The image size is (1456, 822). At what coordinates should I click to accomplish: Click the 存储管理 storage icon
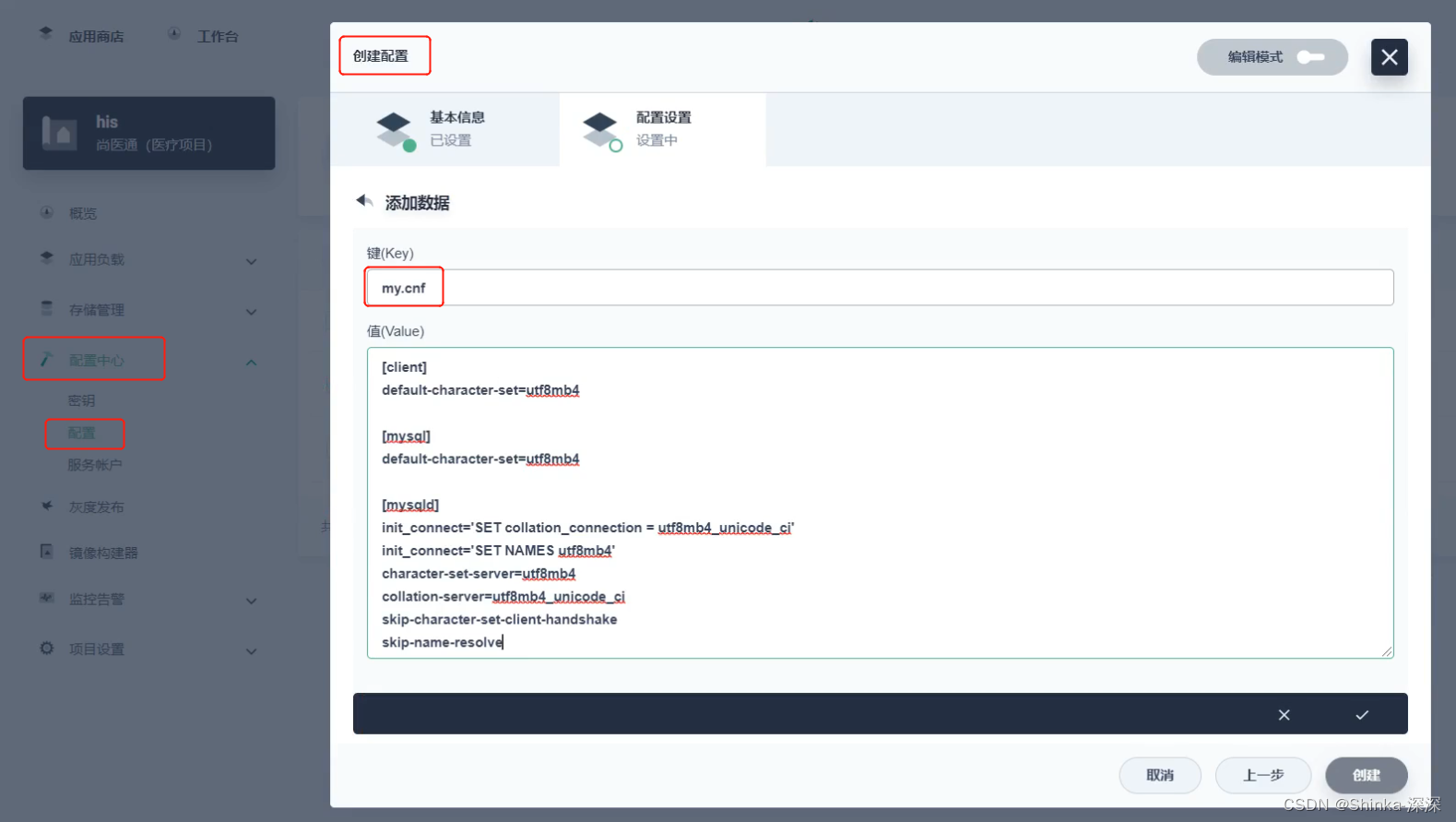point(46,308)
